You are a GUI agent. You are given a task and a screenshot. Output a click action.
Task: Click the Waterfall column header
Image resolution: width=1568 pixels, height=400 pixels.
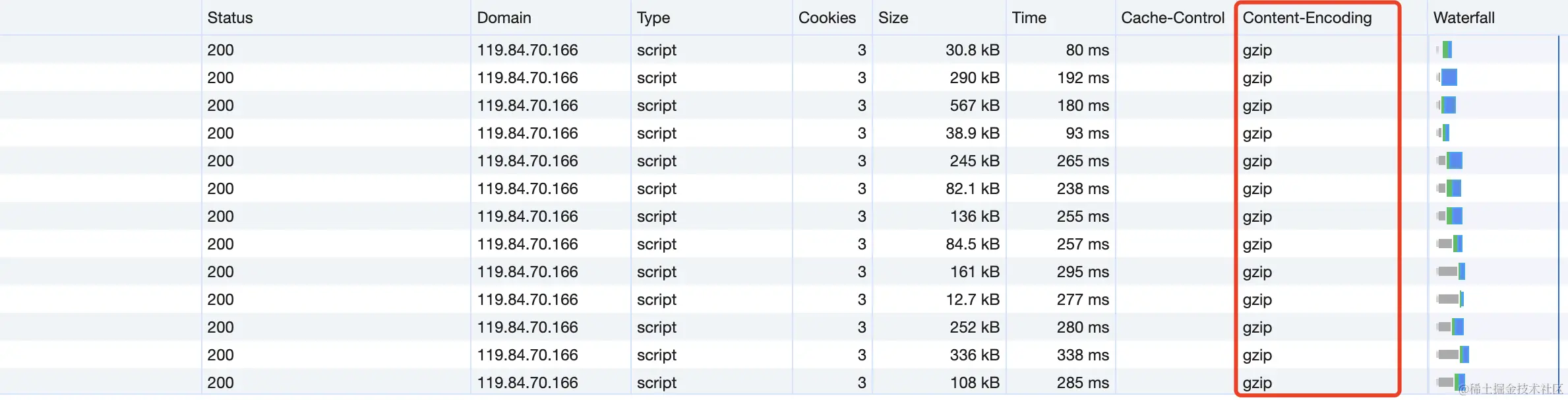coord(1463,18)
